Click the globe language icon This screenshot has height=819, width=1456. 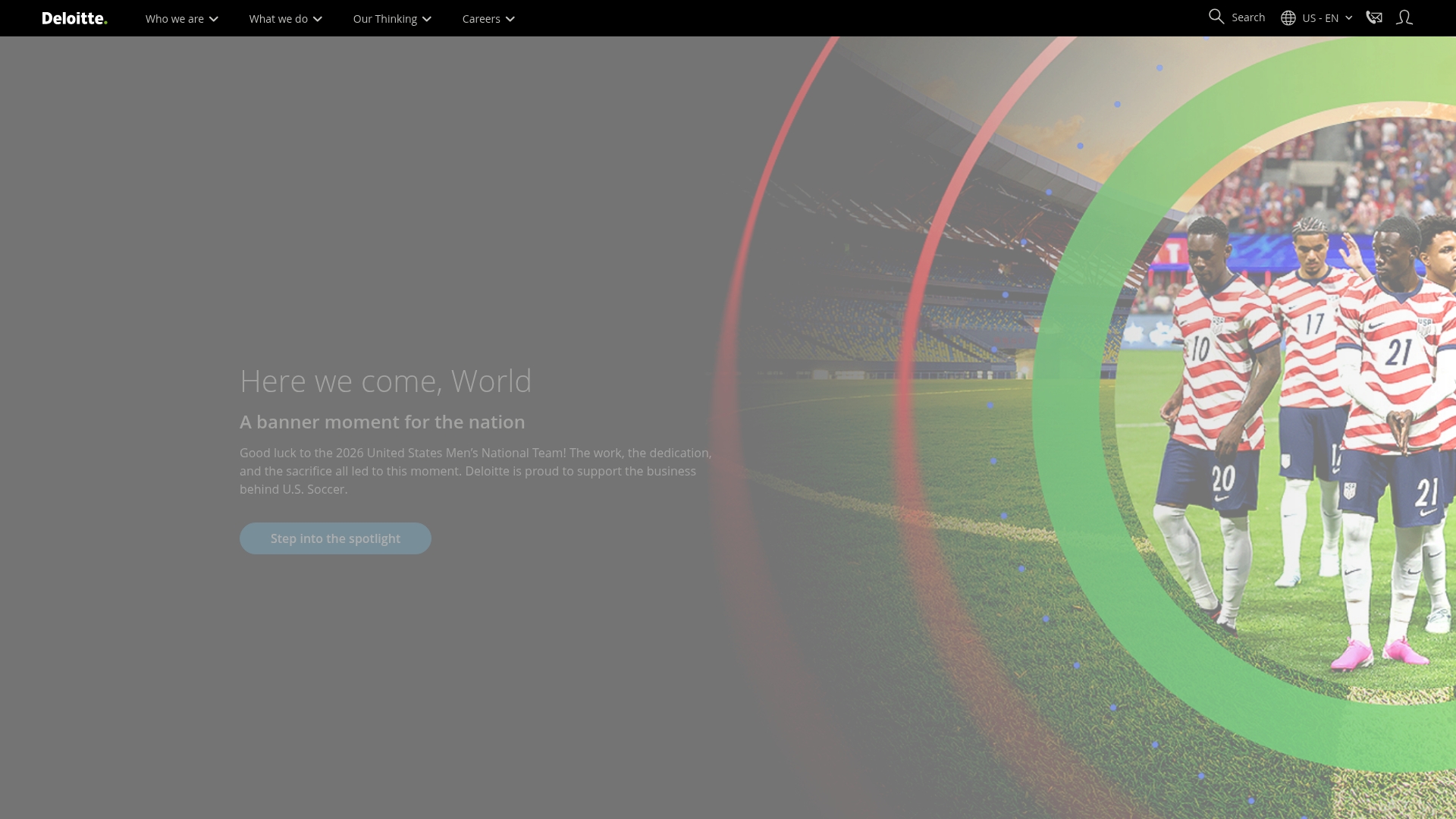(1288, 17)
